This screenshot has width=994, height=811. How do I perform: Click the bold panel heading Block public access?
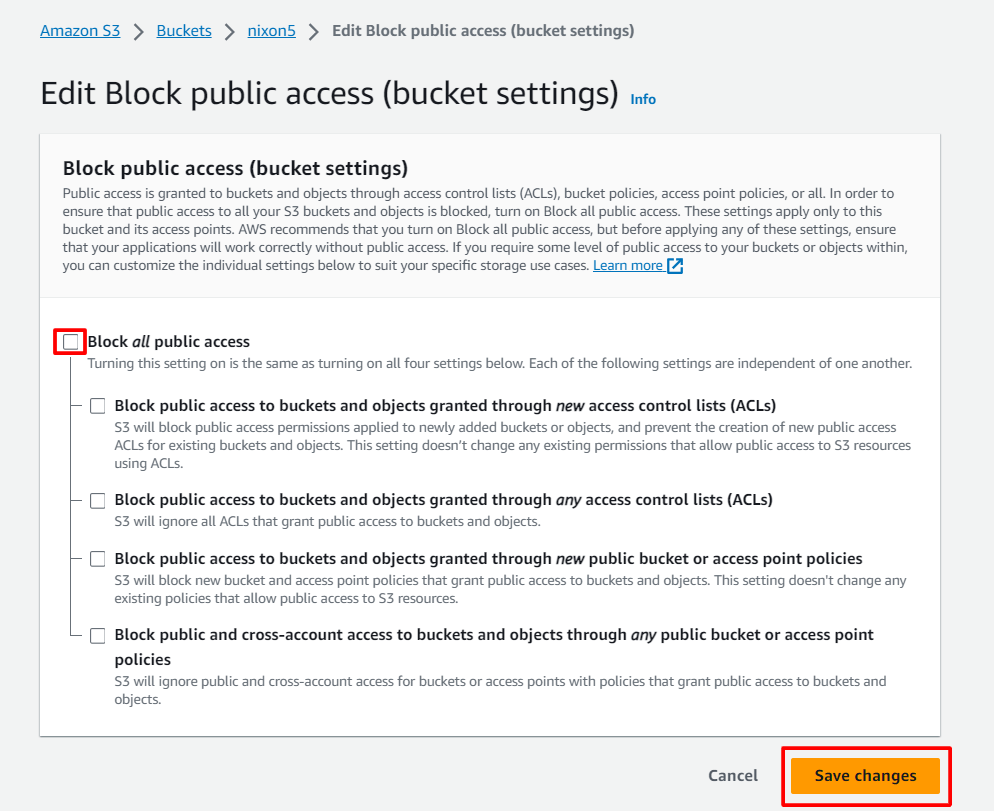(235, 167)
